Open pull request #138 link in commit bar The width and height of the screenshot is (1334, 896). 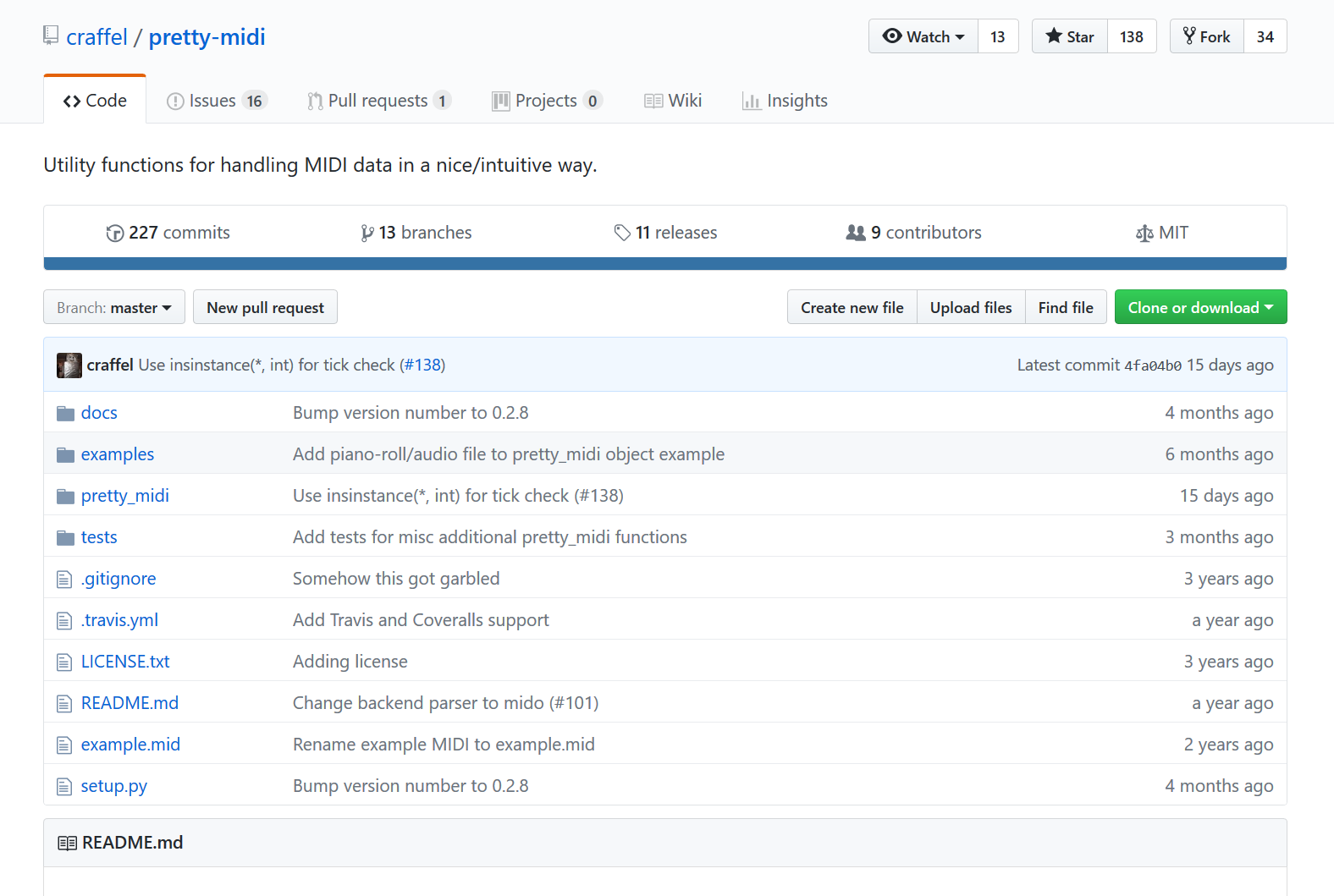click(x=422, y=365)
